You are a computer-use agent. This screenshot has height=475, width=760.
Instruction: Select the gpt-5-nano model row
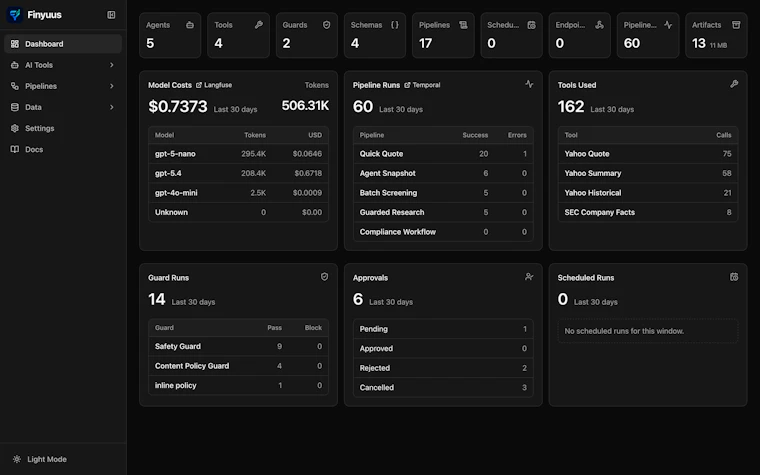coord(238,154)
